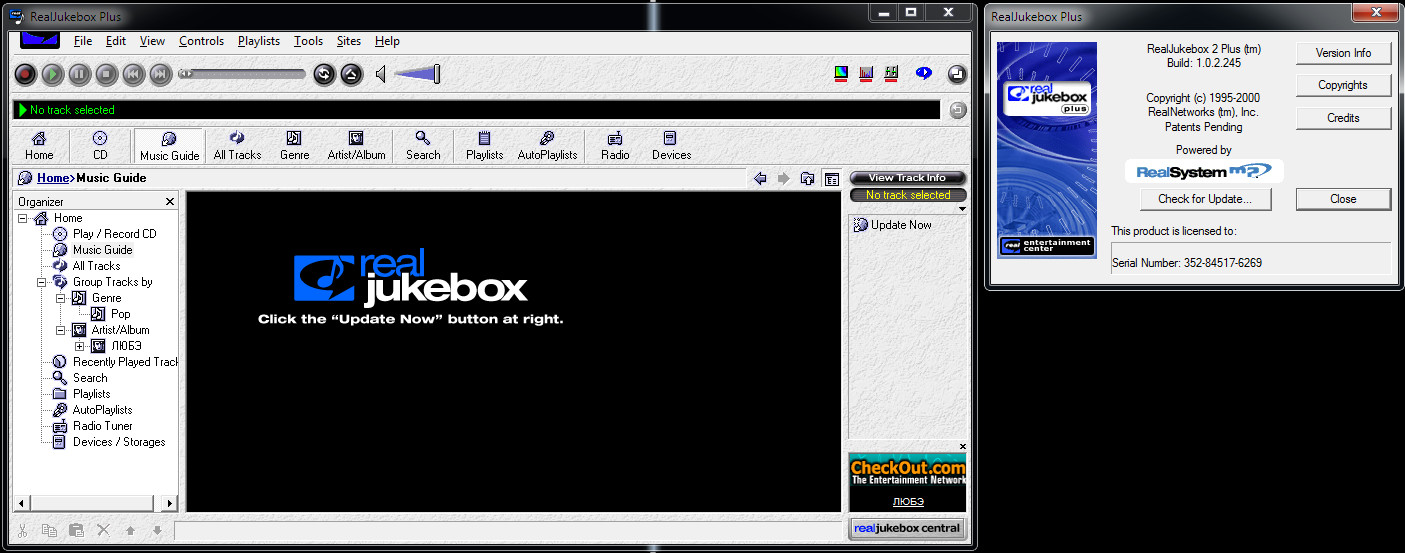Screen dimensions: 1405x553
Task: Collapse the Genre tree node
Action: (60, 298)
